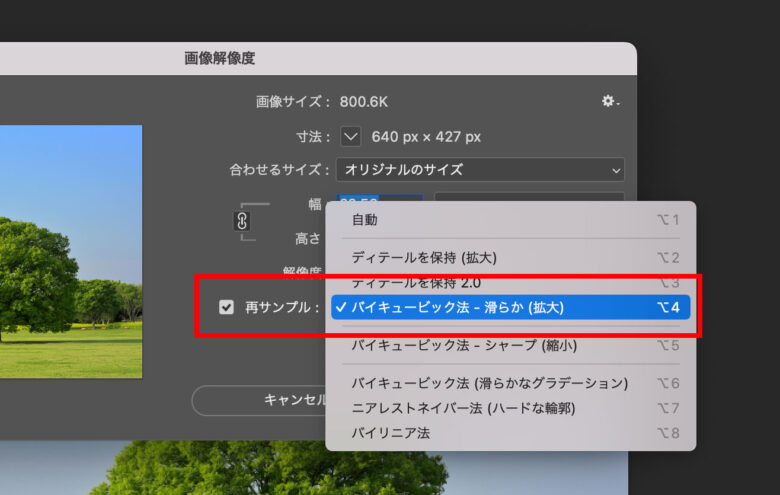Image resolution: width=780 pixels, height=495 pixels.
Task: Expand the 寸法 unit dropdown arrow
Action: 351,136
